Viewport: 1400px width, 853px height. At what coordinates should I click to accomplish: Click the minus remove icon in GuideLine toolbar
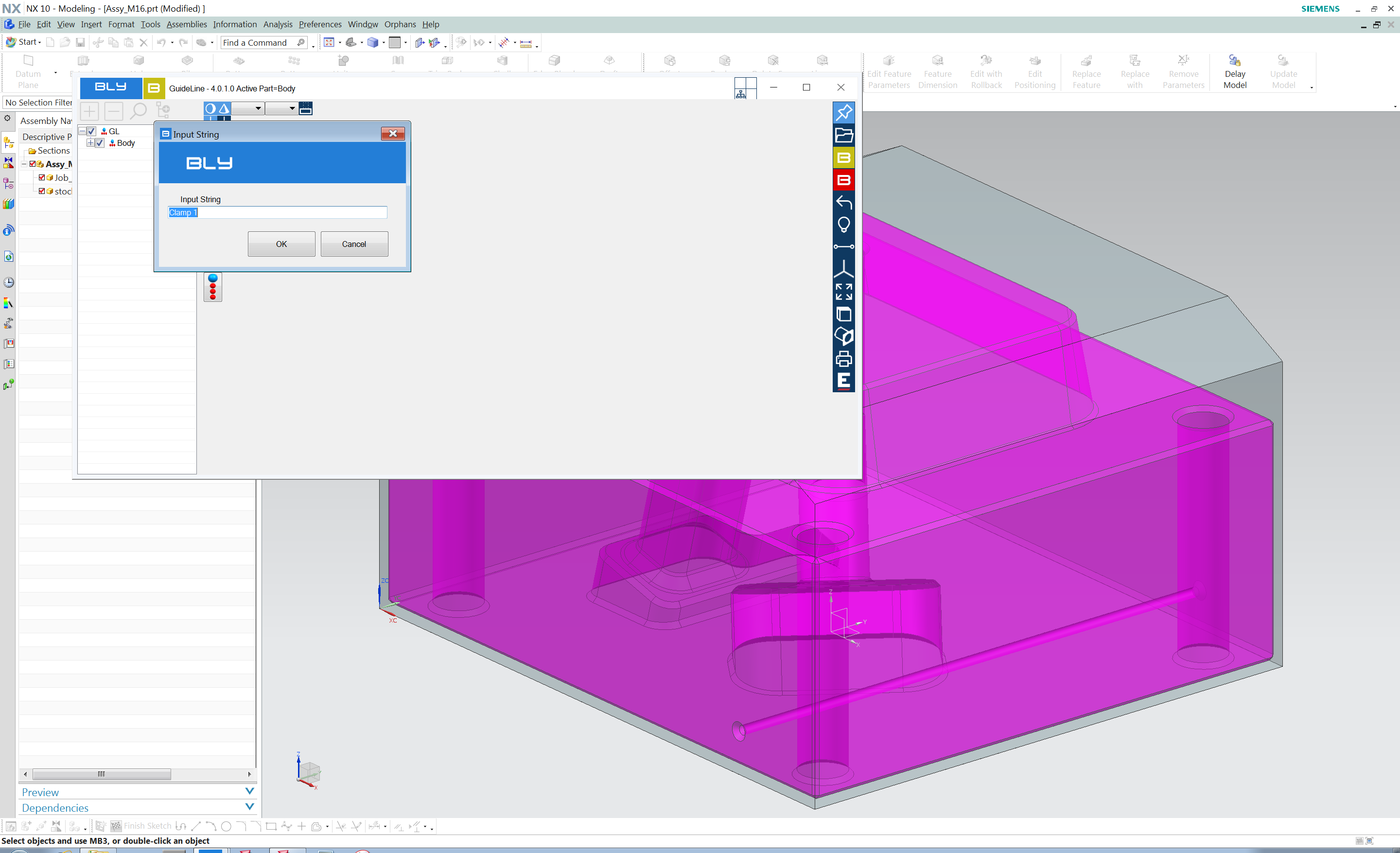point(114,111)
